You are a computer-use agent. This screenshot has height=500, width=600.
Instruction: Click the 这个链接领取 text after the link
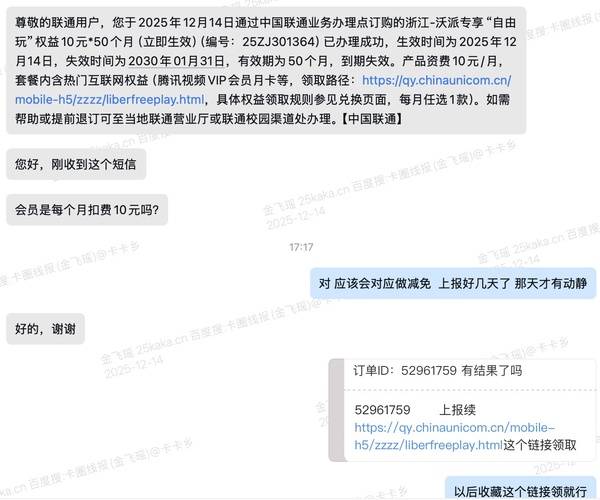point(540,445)
